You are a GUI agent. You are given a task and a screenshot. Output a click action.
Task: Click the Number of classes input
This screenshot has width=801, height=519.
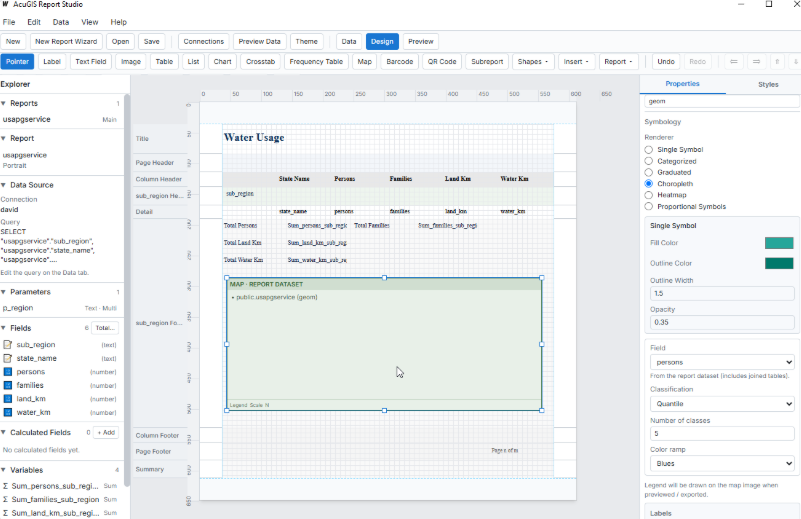pos(722,434)
